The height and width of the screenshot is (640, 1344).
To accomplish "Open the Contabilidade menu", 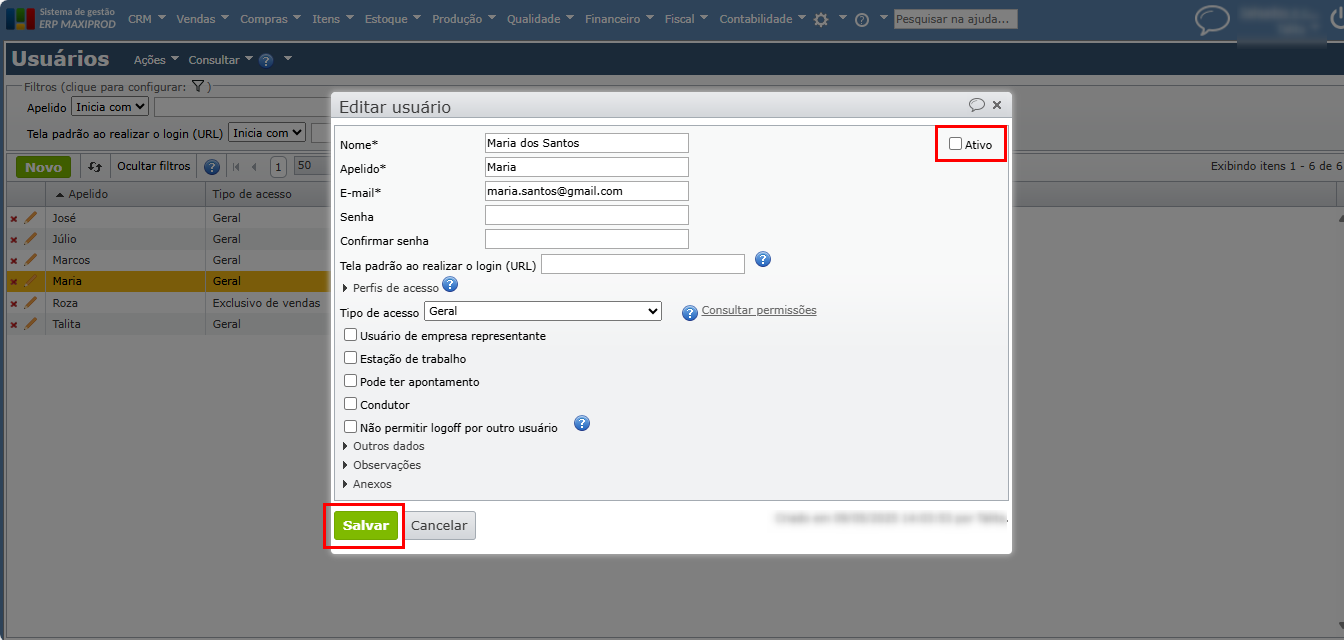I will 762,19.
